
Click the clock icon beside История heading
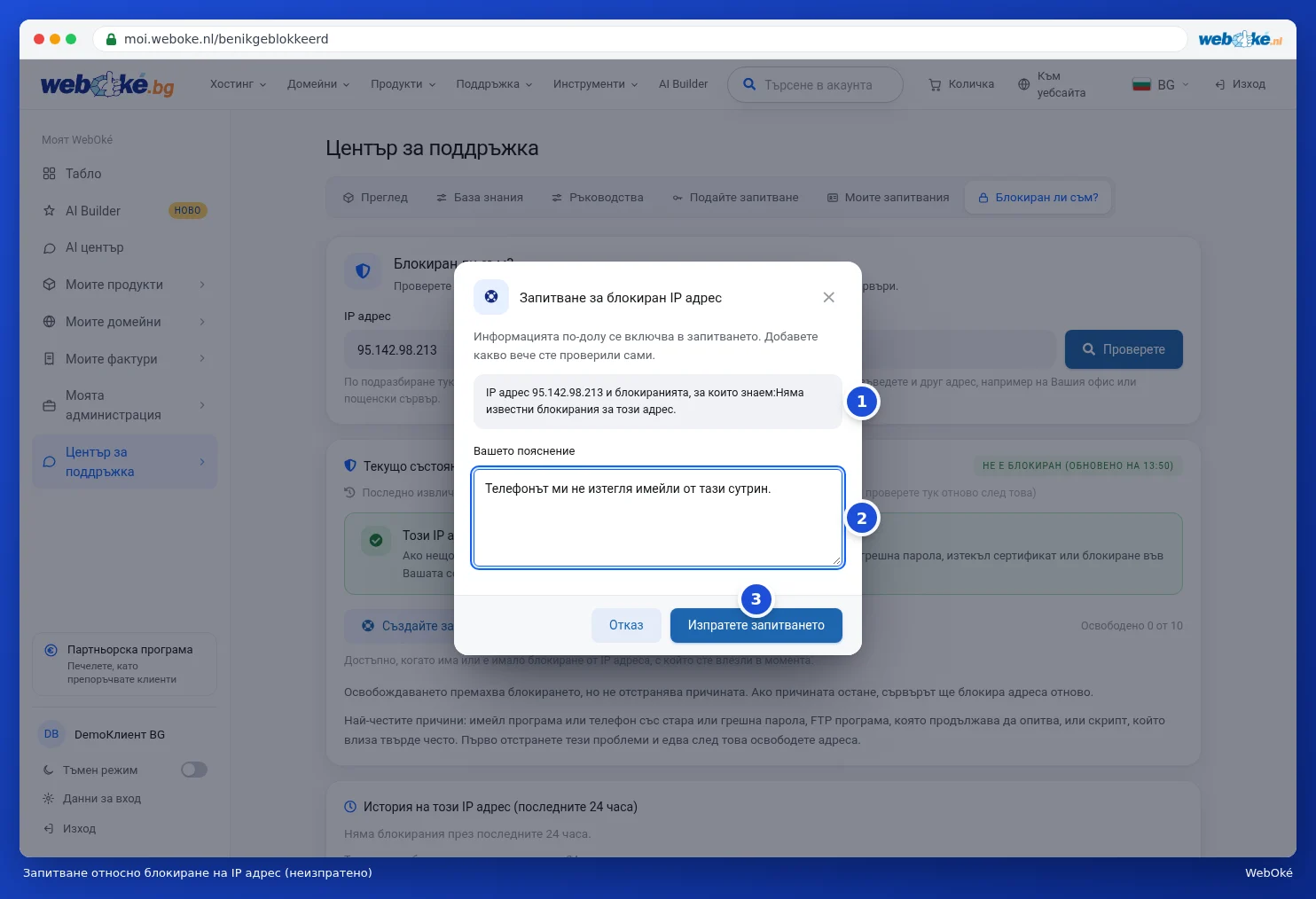350,807
